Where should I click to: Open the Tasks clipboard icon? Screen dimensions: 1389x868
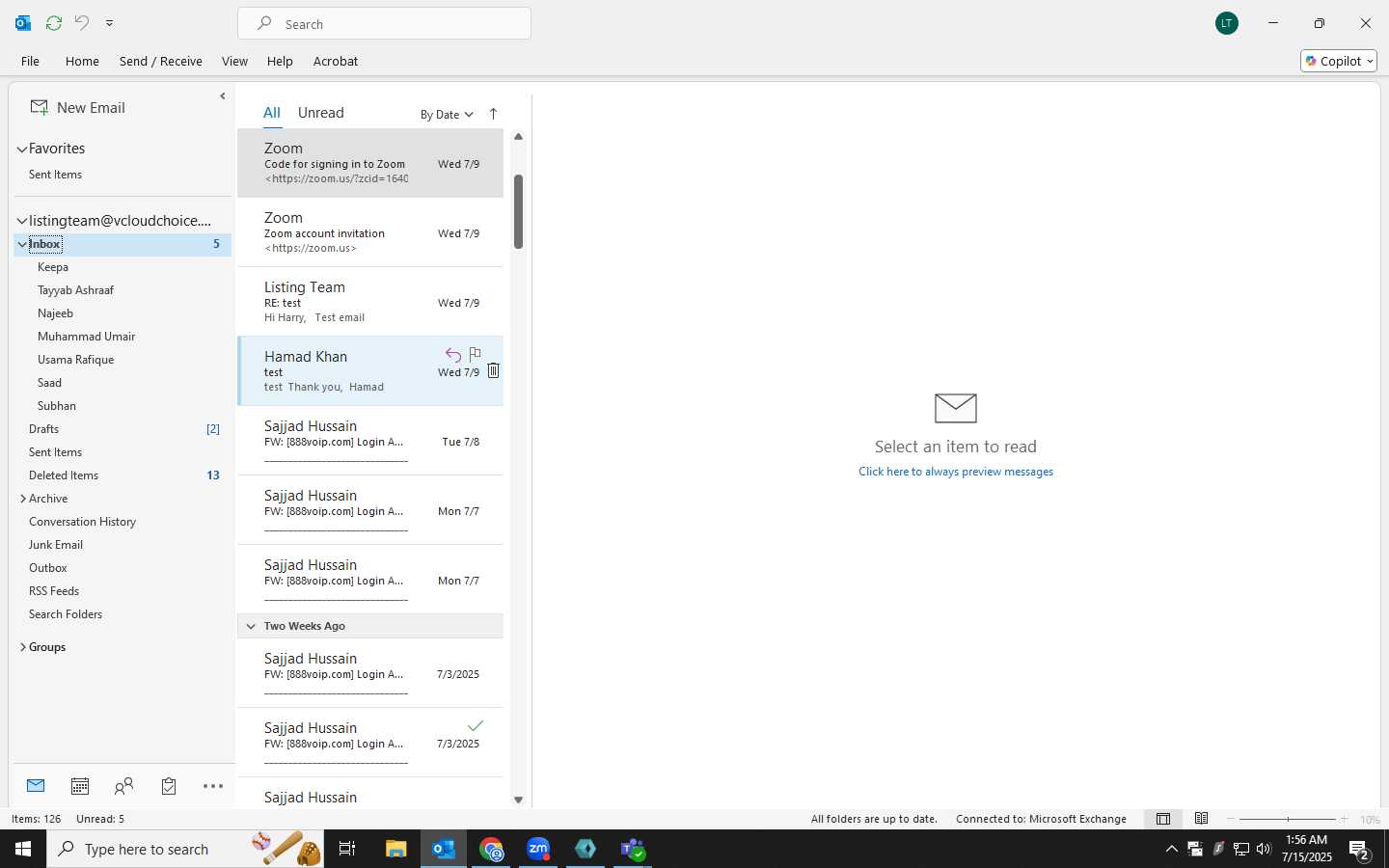(169, 786)
